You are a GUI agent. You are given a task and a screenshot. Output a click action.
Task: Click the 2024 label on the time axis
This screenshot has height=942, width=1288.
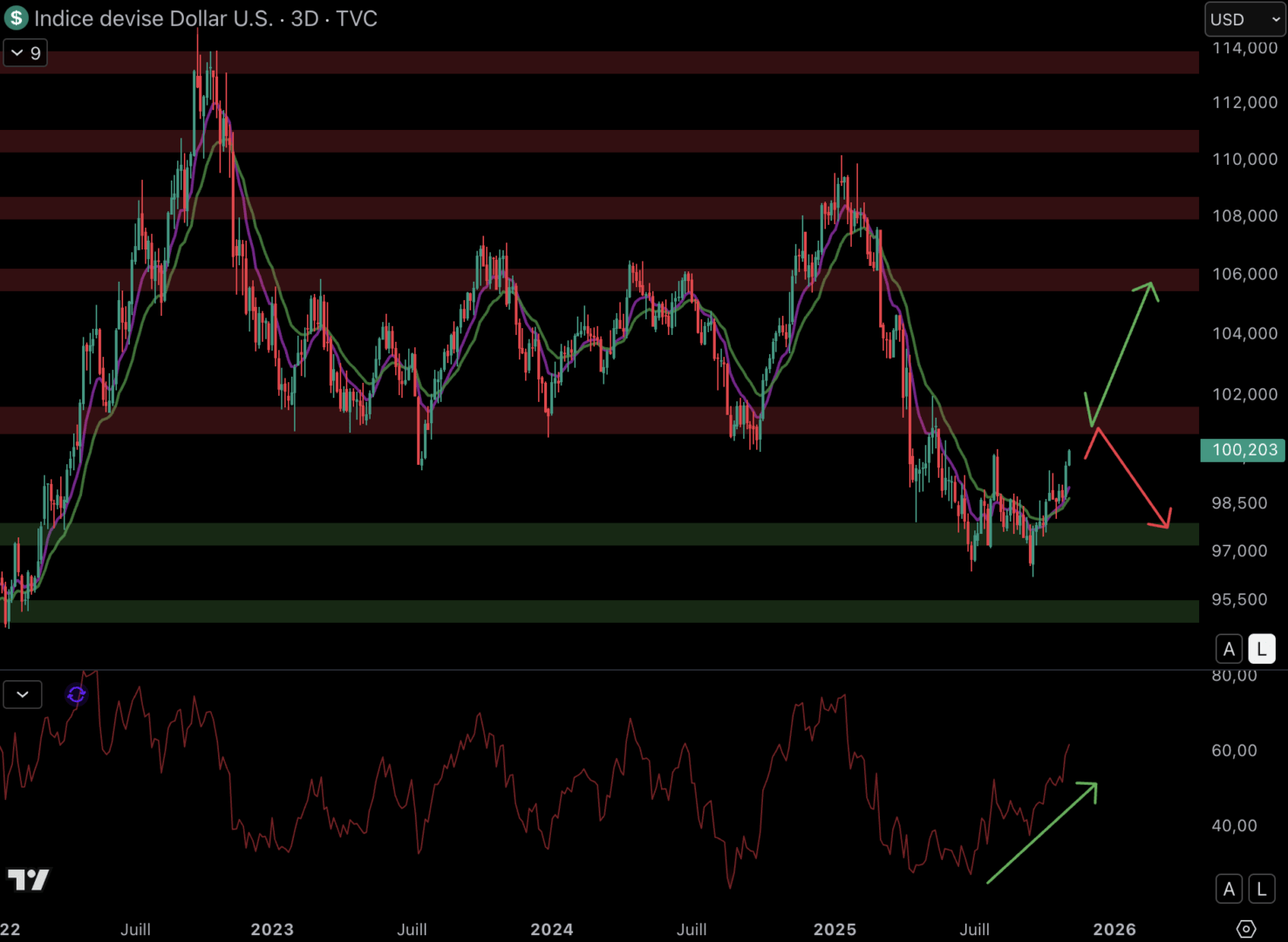pyautogui.click(x=551, y=929)
